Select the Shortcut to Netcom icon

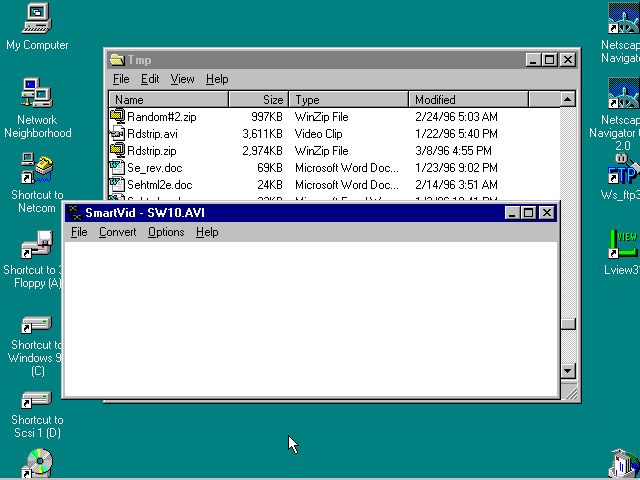pos(37,169)
